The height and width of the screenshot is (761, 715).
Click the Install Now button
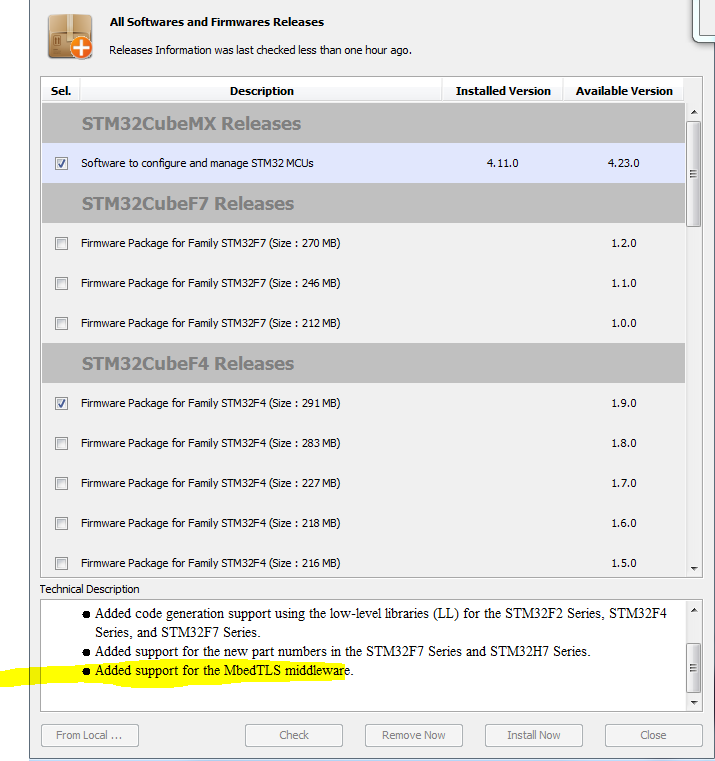(x=533, y=735)
